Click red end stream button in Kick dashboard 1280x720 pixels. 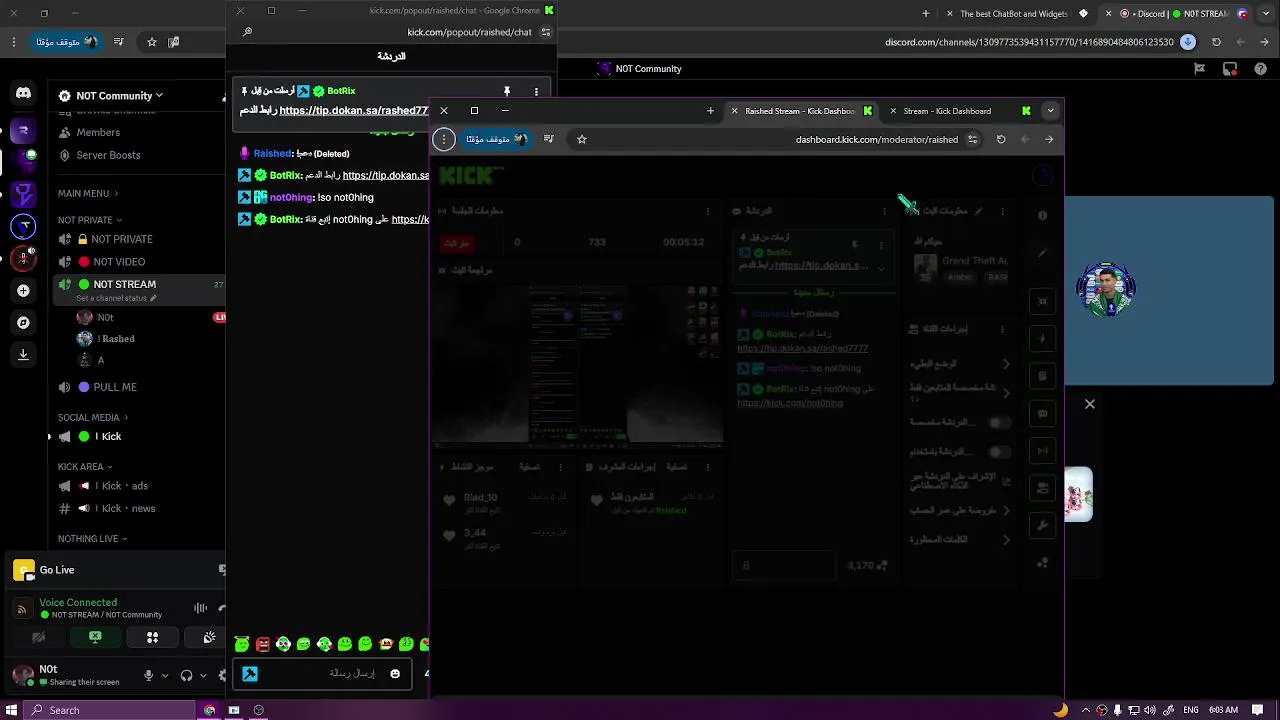point(457,243)
